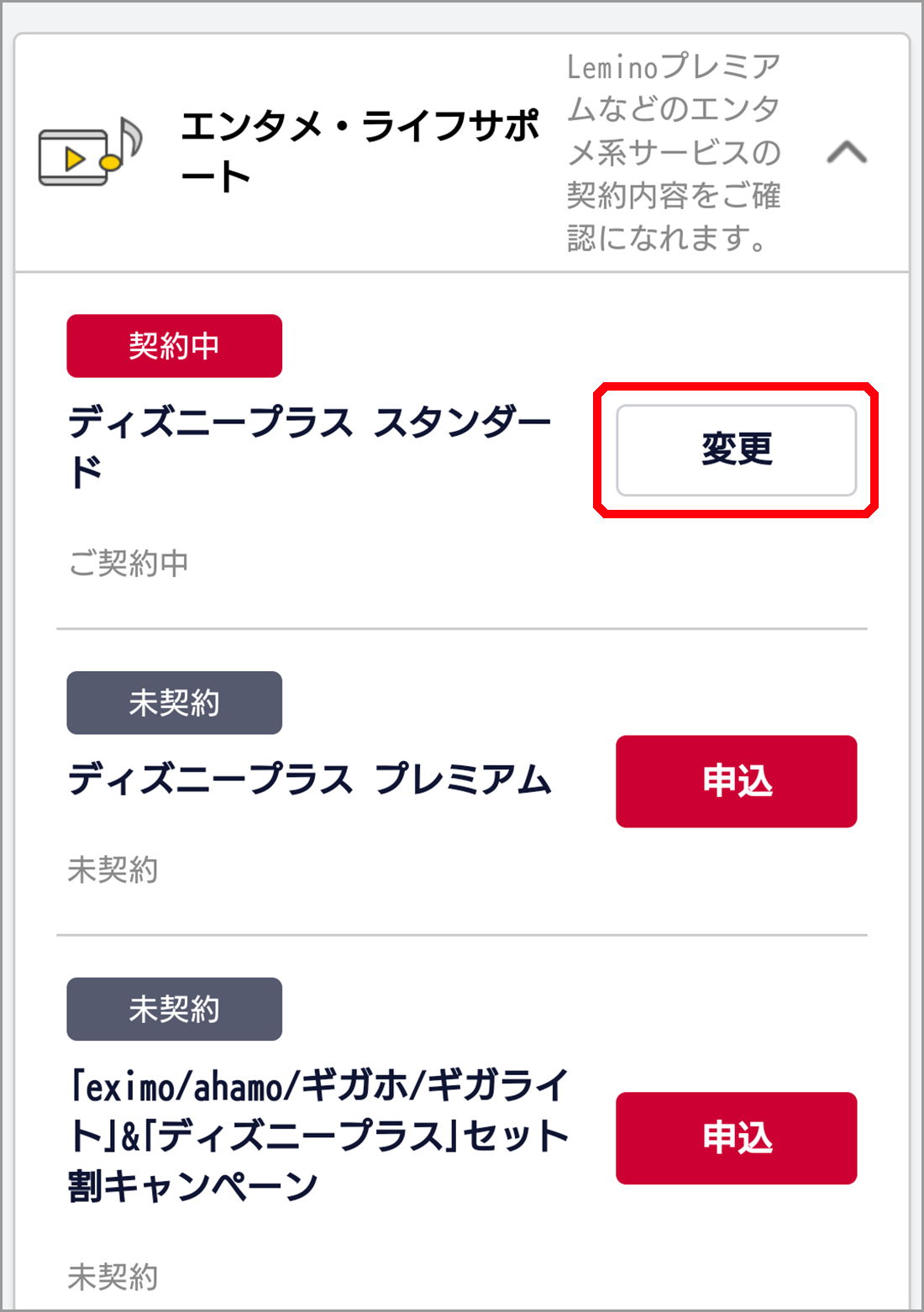Click the video and music note icon
This screenshot has height=1312, width=924.
(90, 152)
